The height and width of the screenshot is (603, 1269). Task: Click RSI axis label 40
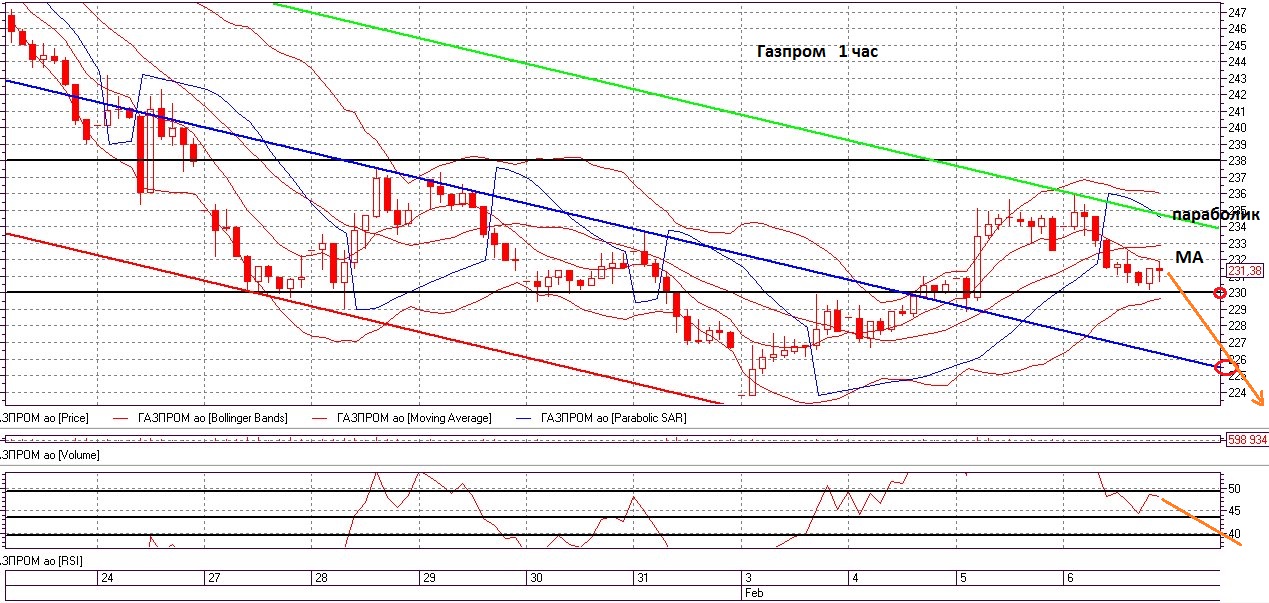point(1234,534)
